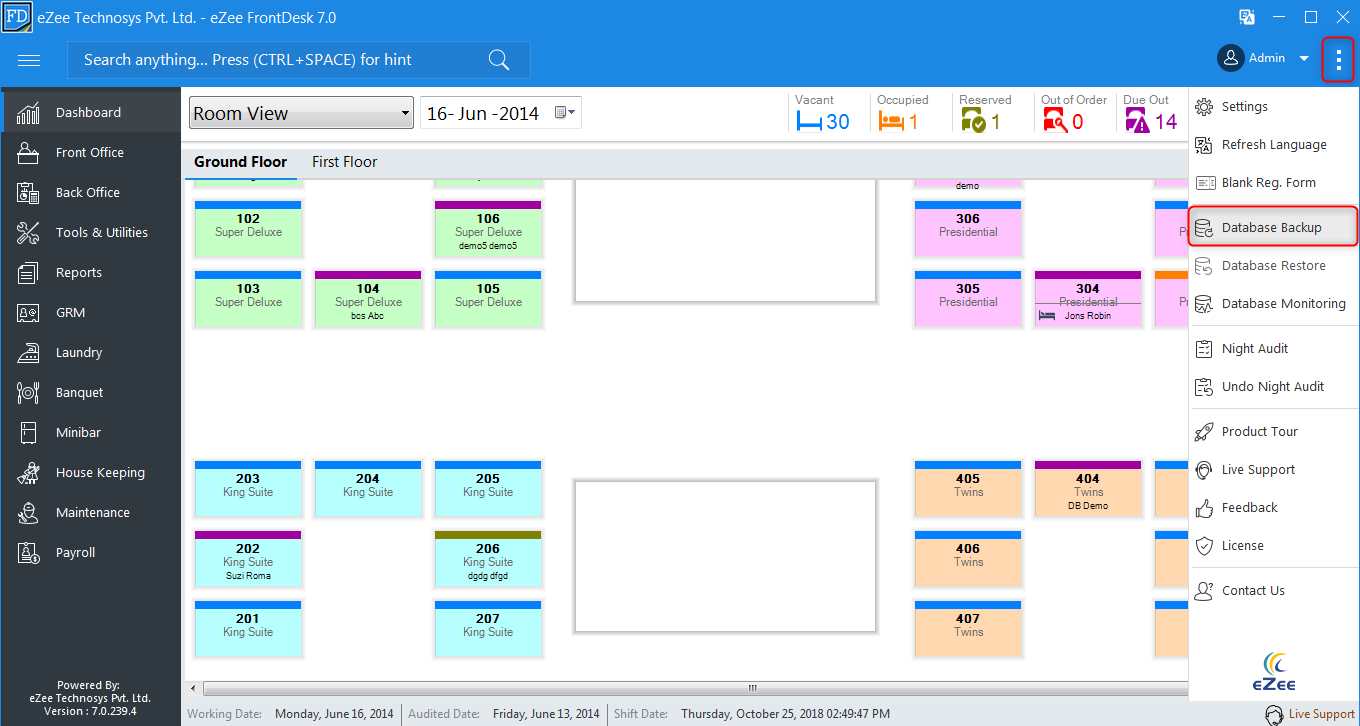Click the left scroll arrow of horizontal scrollbar
The width and height of the screenshot is (1360, 726).
click(193, 688)
